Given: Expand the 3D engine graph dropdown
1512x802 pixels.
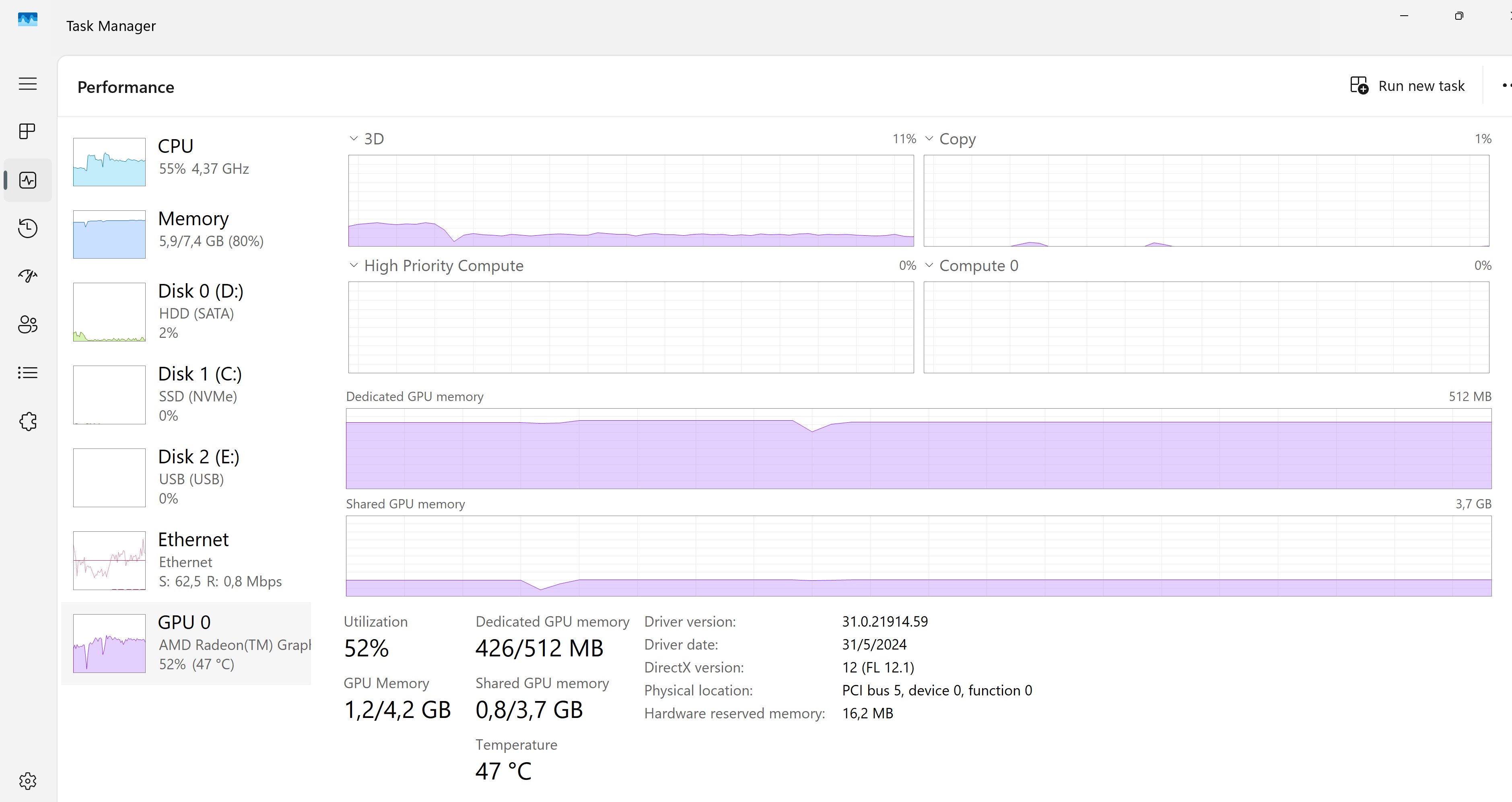Looking at the screenshot, I should [353, 139].
